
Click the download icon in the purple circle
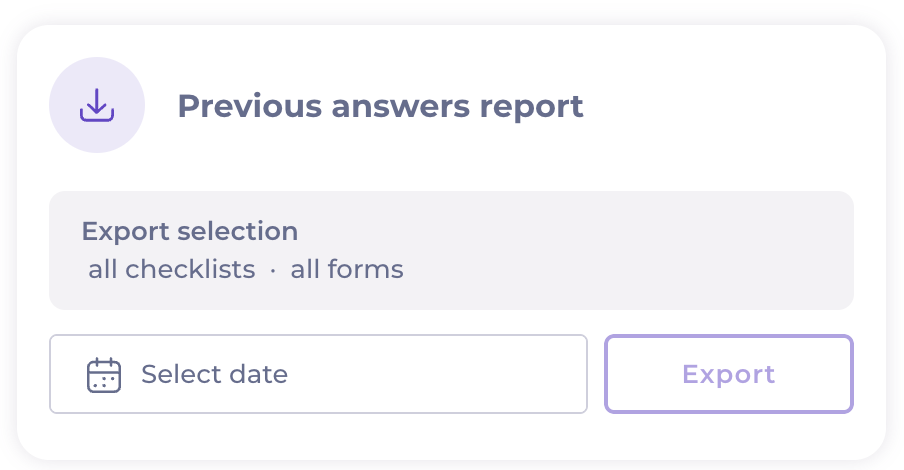pyautogui.click(x=97, y=105)
